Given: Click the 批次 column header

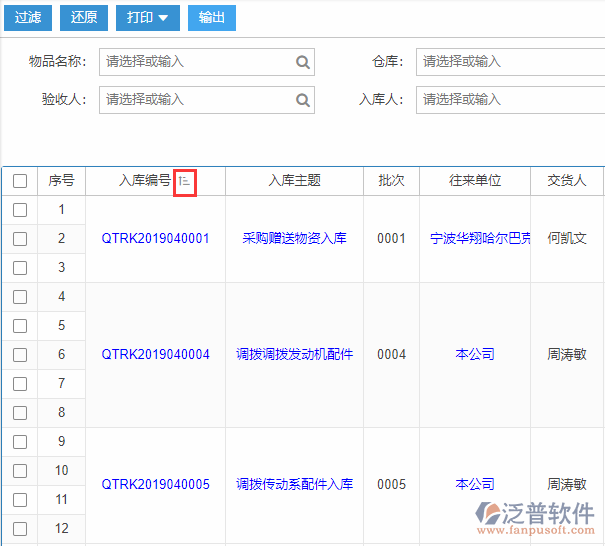Looking at the screenshot, I should [x=391, y=181].
